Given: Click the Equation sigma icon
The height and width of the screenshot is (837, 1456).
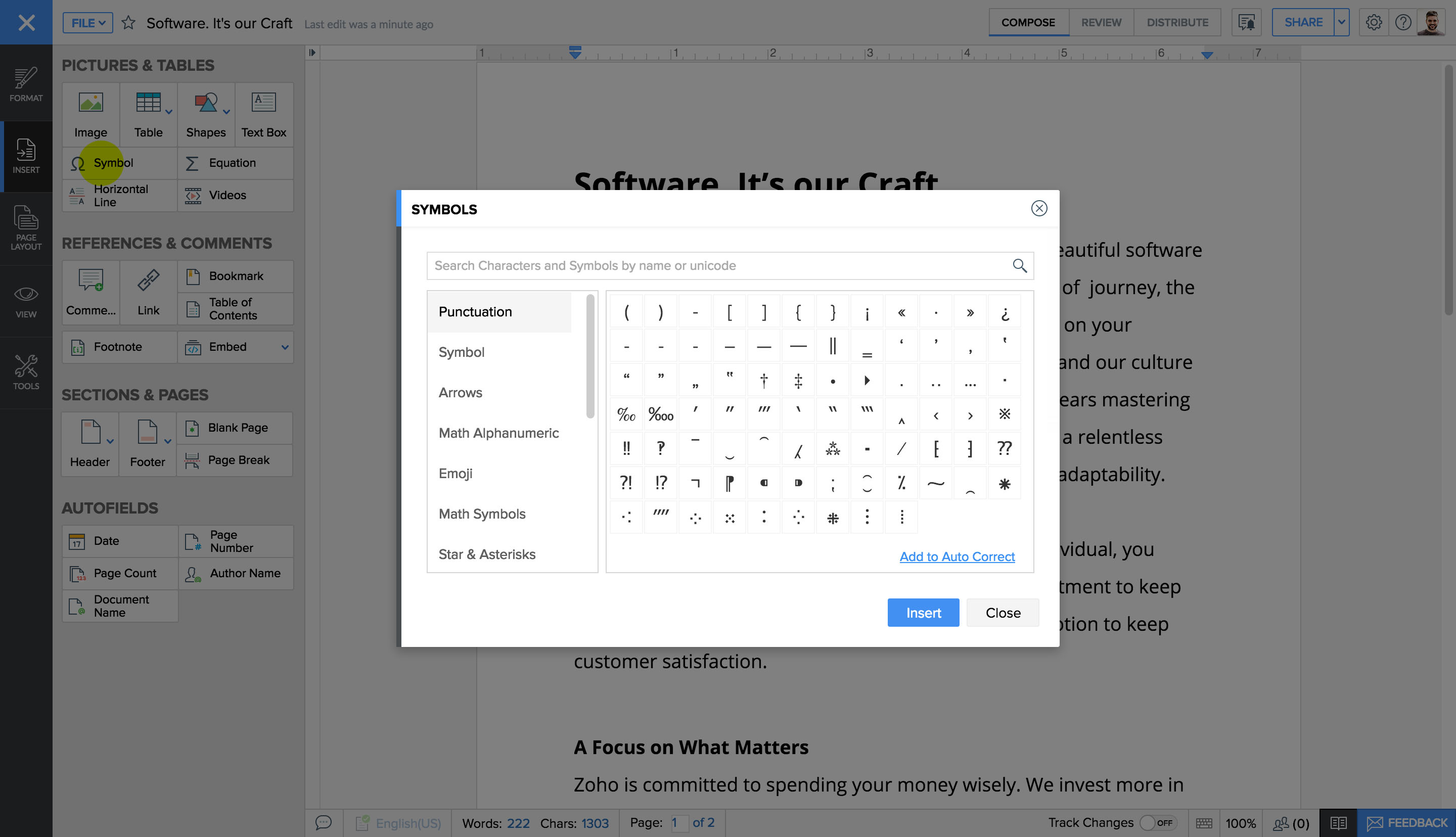Looking at the screenshot, I should (x=192, y=163).
